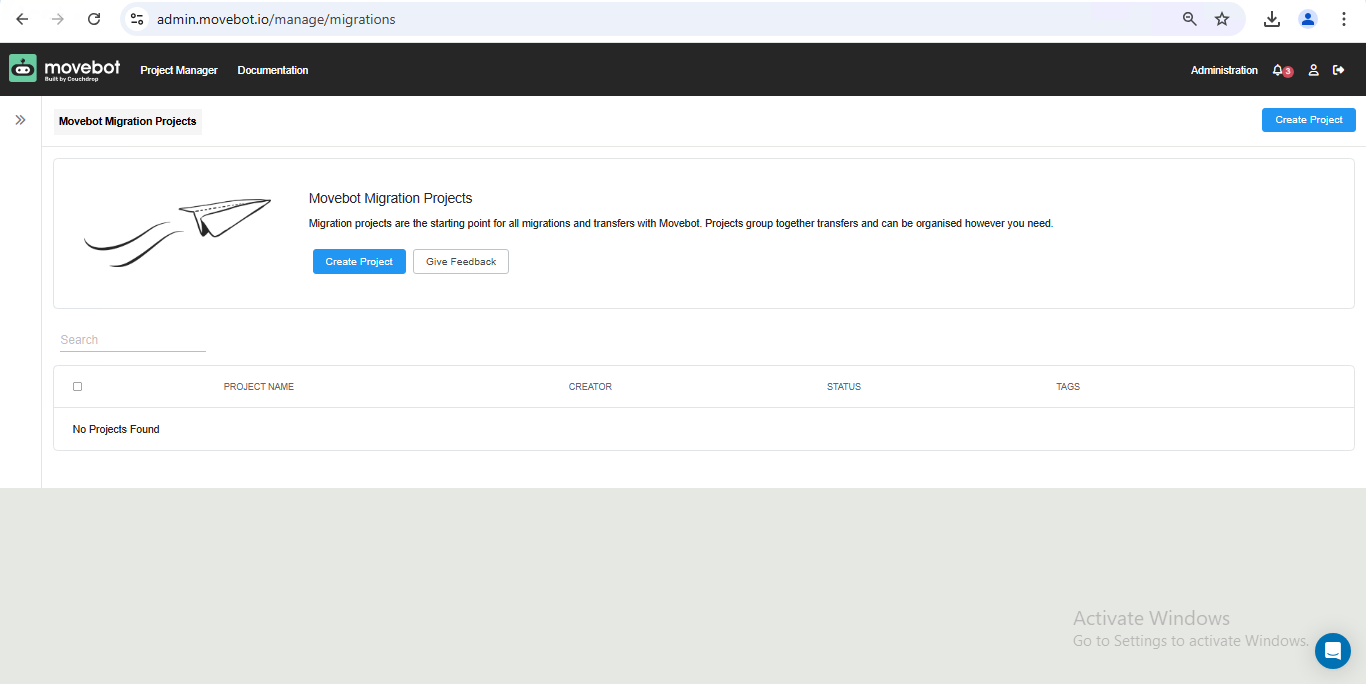Open the user profile icon in the header
The height and width of the screenshot is (684, 1366).
point(1314,70)
